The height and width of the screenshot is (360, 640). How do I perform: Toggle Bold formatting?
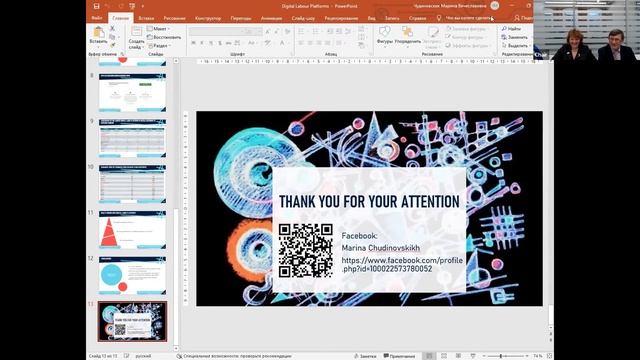[193, 43]
